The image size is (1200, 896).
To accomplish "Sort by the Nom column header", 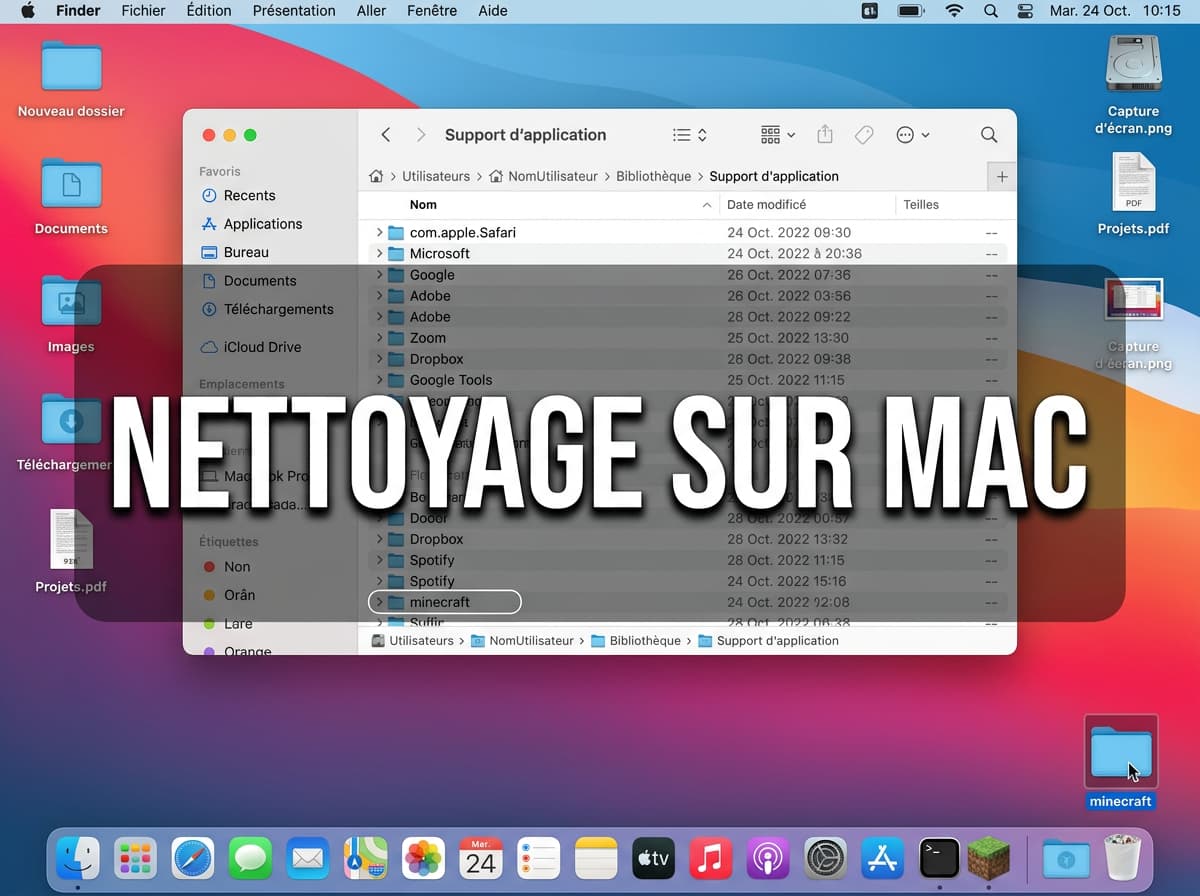I will coord(423,204).
